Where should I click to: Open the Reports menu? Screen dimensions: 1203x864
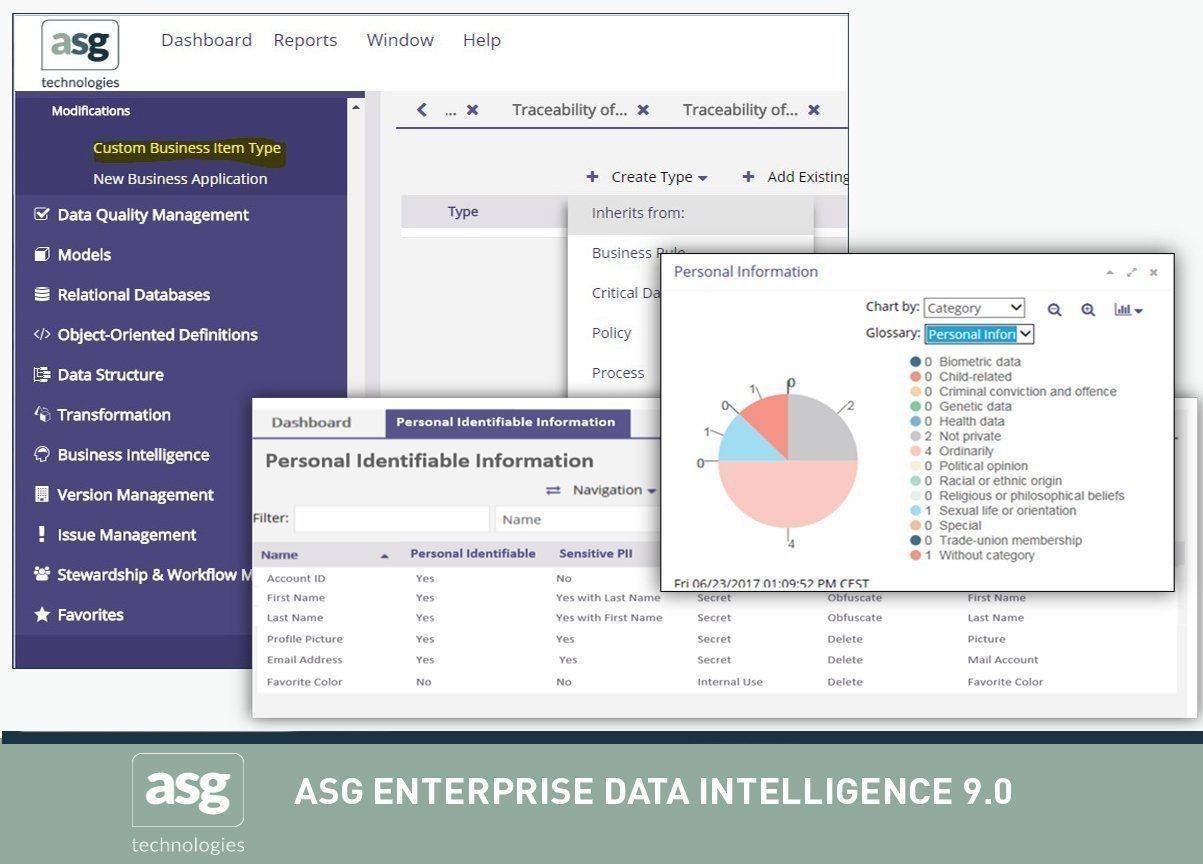tap(305, 40)
